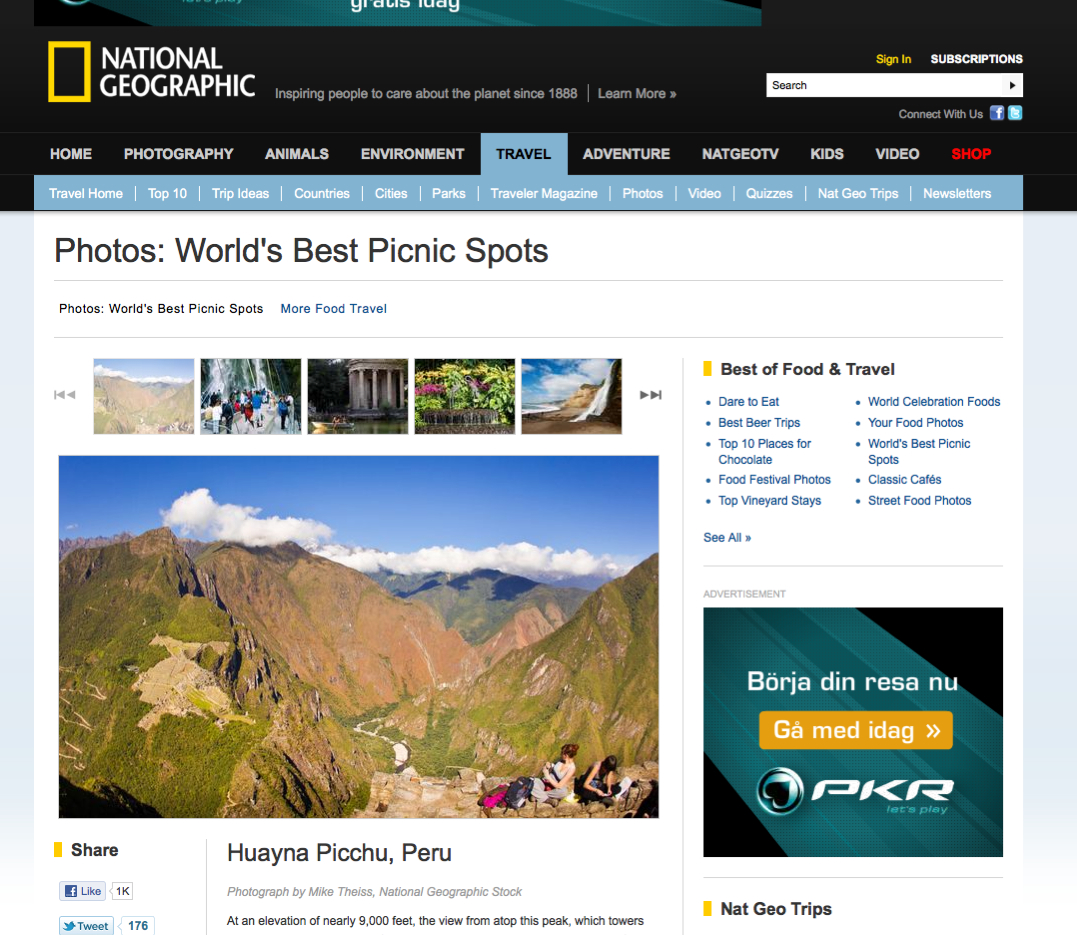Like the page on Facebook
The height and width of the screenshot is (935, 1077).
[x=82, y=891]
